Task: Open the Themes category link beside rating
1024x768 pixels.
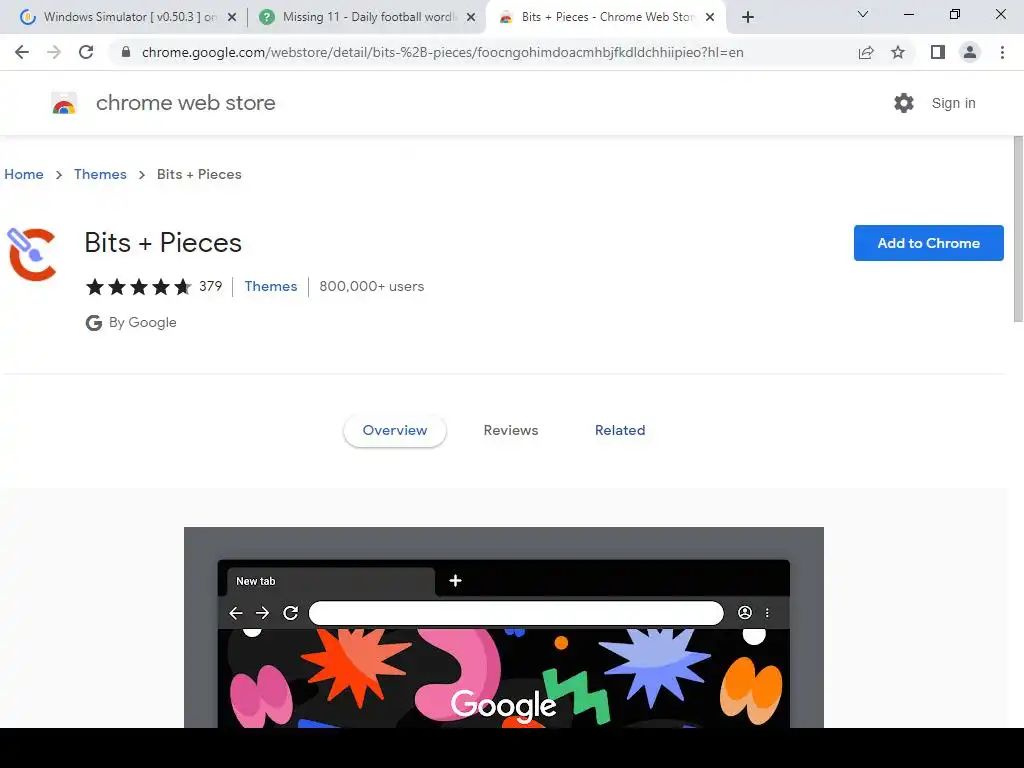Action: coord(270,286)
